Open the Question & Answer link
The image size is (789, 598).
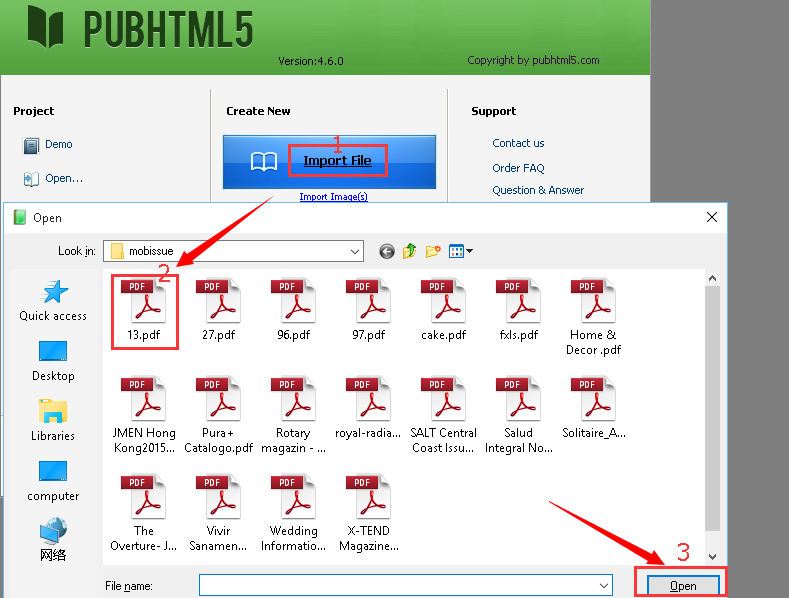(x=538, y=190)
